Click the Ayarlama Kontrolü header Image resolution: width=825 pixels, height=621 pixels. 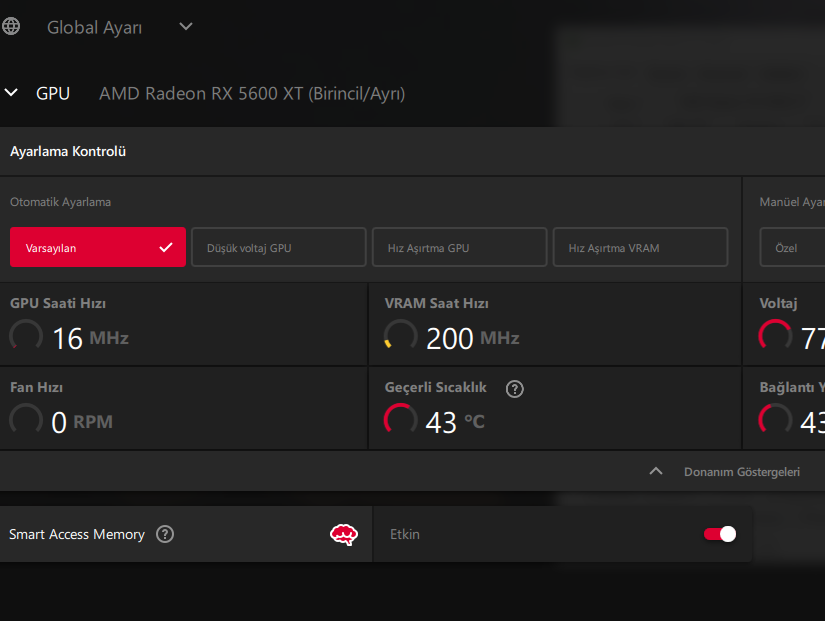(68, 152)
